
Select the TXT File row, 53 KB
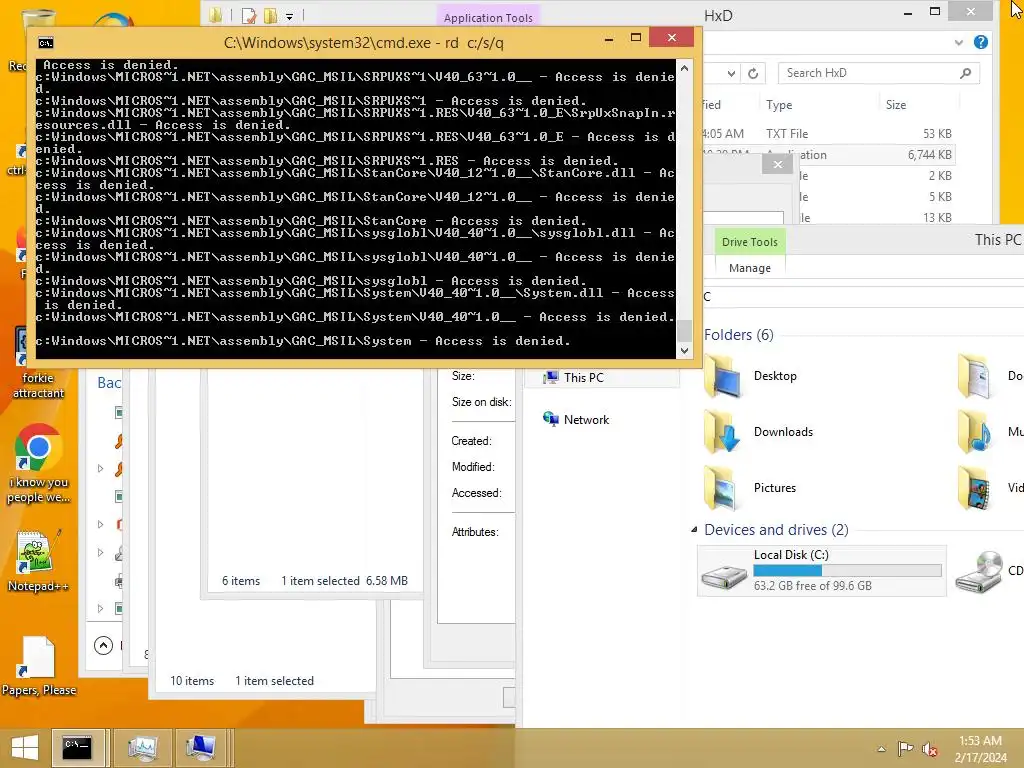[828, 134]
